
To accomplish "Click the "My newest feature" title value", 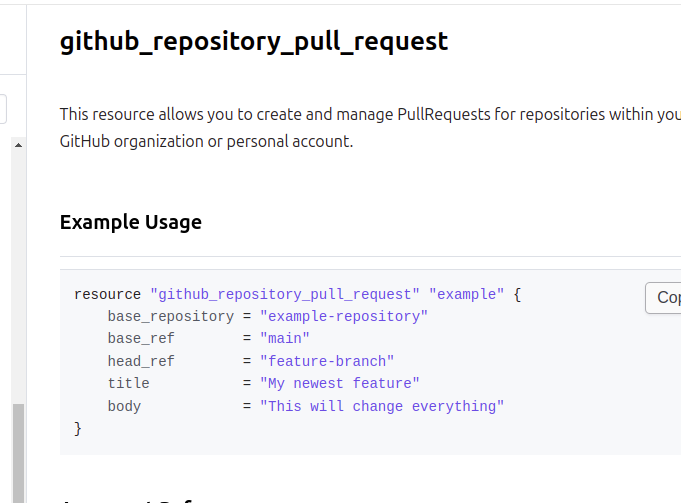I will click(x=339, y=383).
